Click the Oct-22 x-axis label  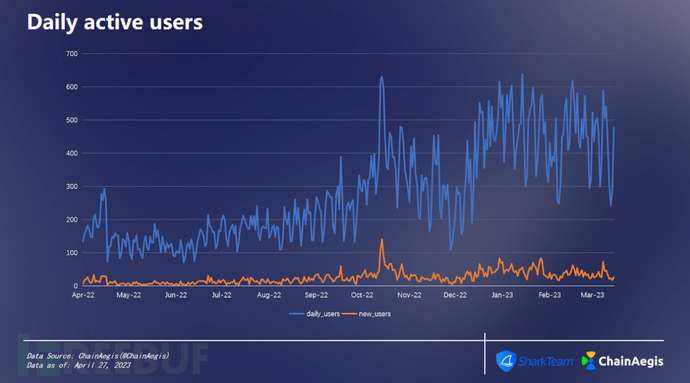[362, 295]
